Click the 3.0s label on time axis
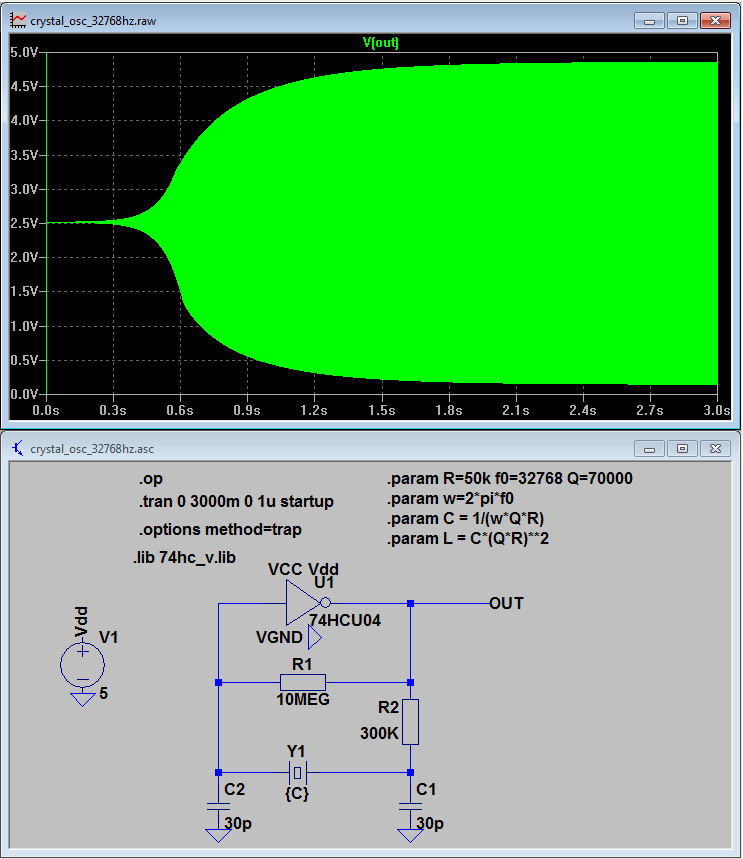This screenshot has height=859, width=743. pos(717,410)
